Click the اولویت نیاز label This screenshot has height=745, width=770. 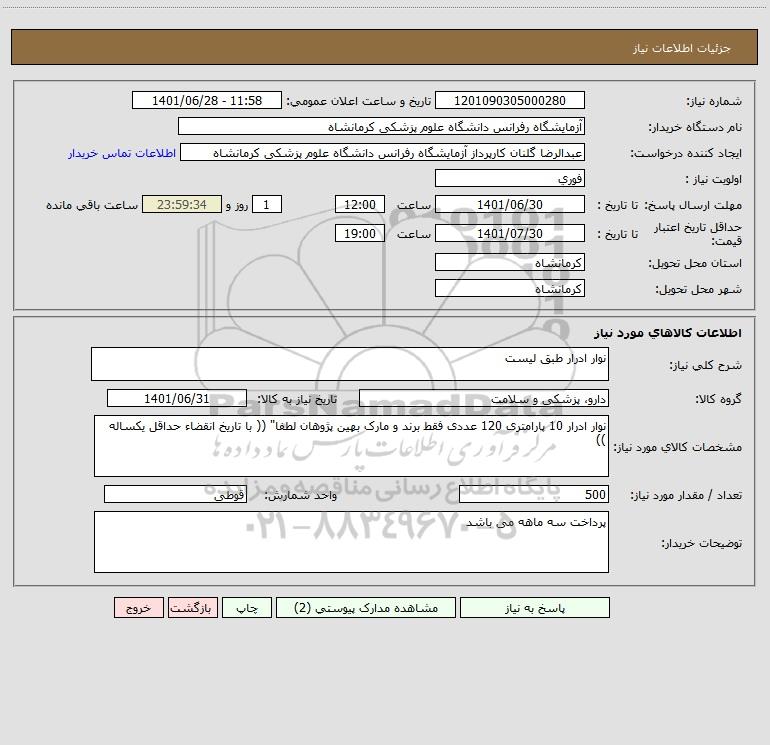pos(714,179)
